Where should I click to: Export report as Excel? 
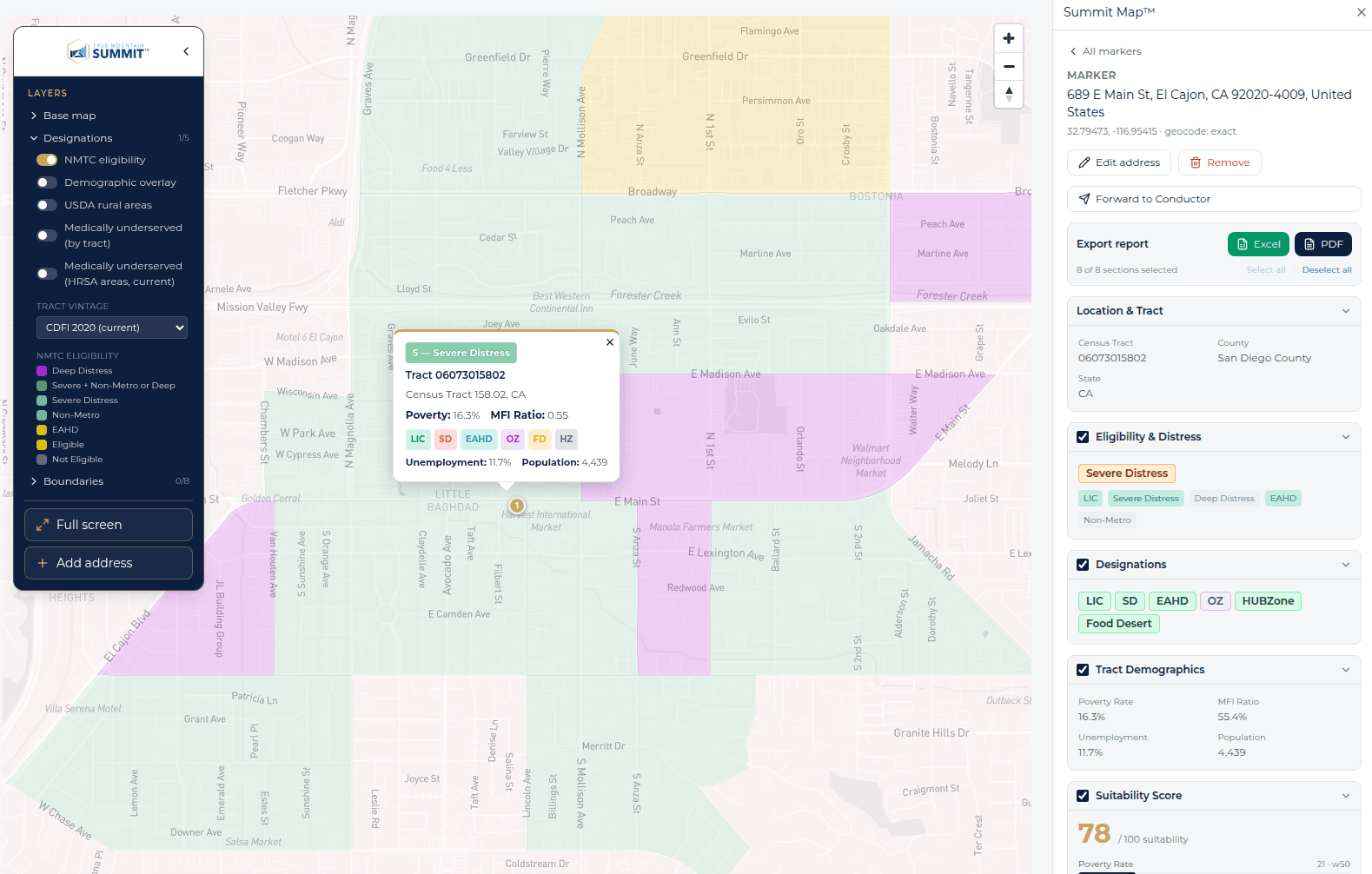click(x=1258, y=244)
